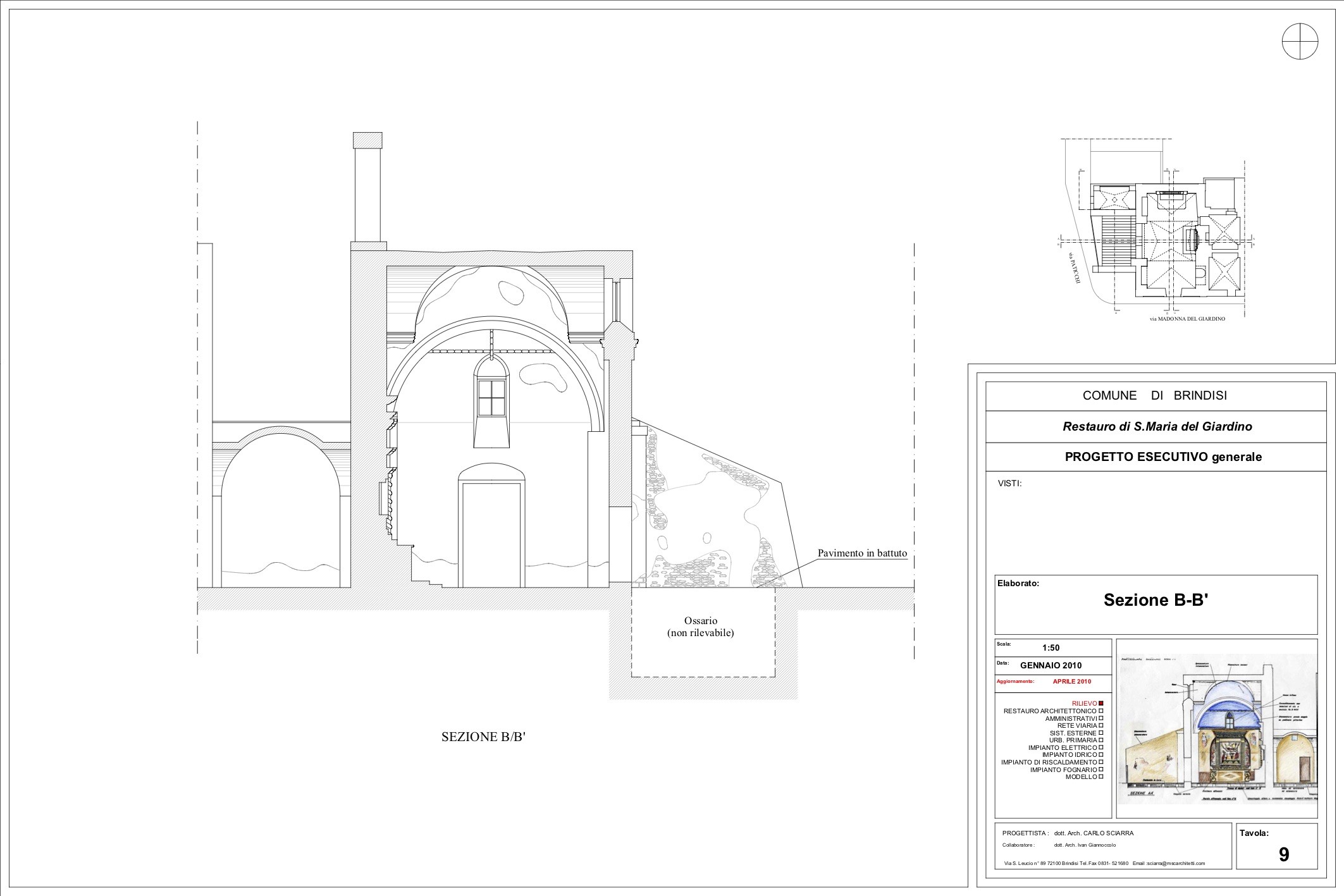The height and width of the screenshot is (896, 1344).
Task: Check the IMPIANTO FOGNARIO box
Action: pyautogui.click(x=1101, y=770)
